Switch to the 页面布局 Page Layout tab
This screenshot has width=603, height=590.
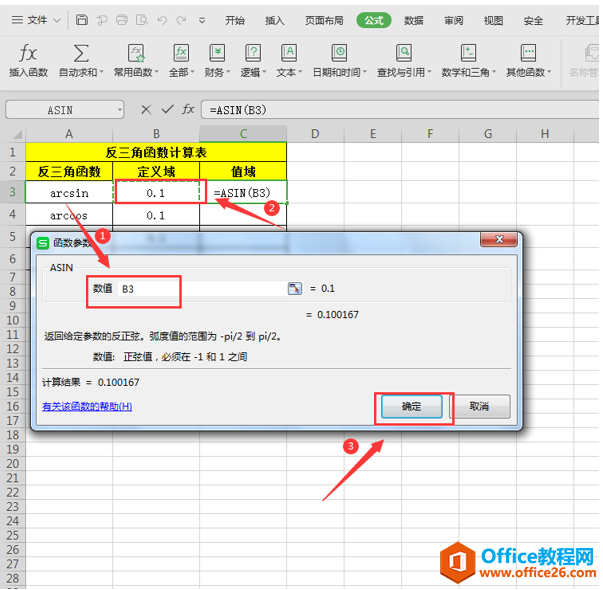point(324,20)
